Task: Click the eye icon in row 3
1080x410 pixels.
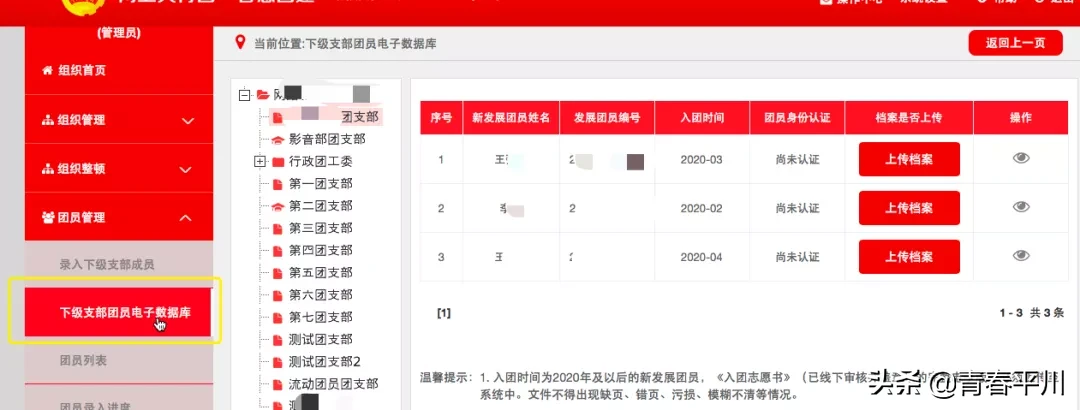Action: click(1020, 256)
